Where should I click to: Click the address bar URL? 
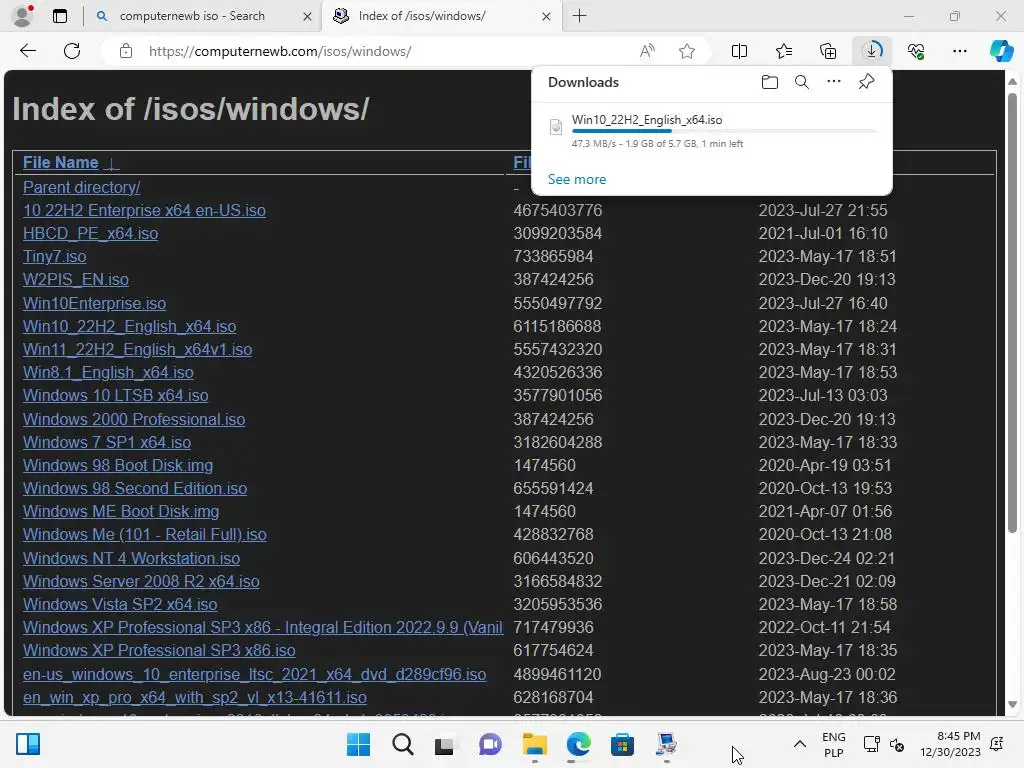(280, 51)
